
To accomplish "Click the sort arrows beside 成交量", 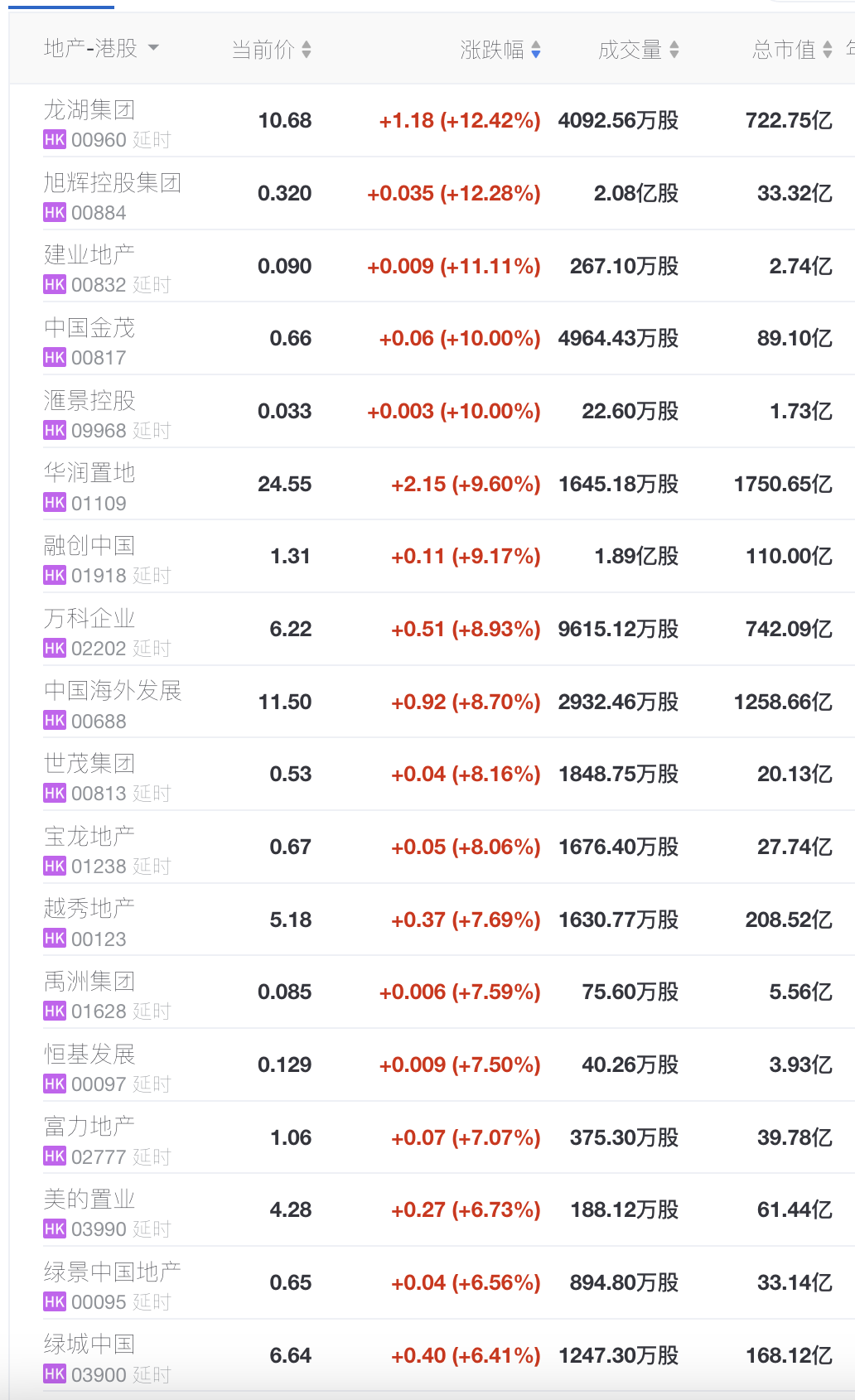I will click(x=674, y=50).
